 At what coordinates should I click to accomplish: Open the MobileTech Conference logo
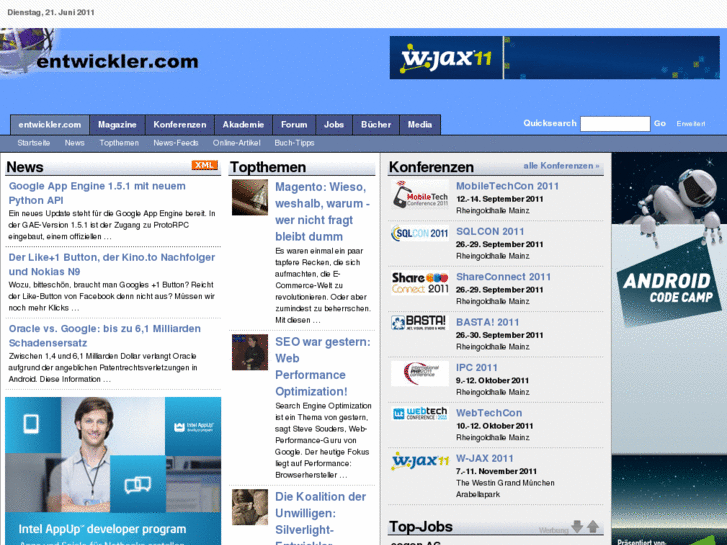point(420,194)
